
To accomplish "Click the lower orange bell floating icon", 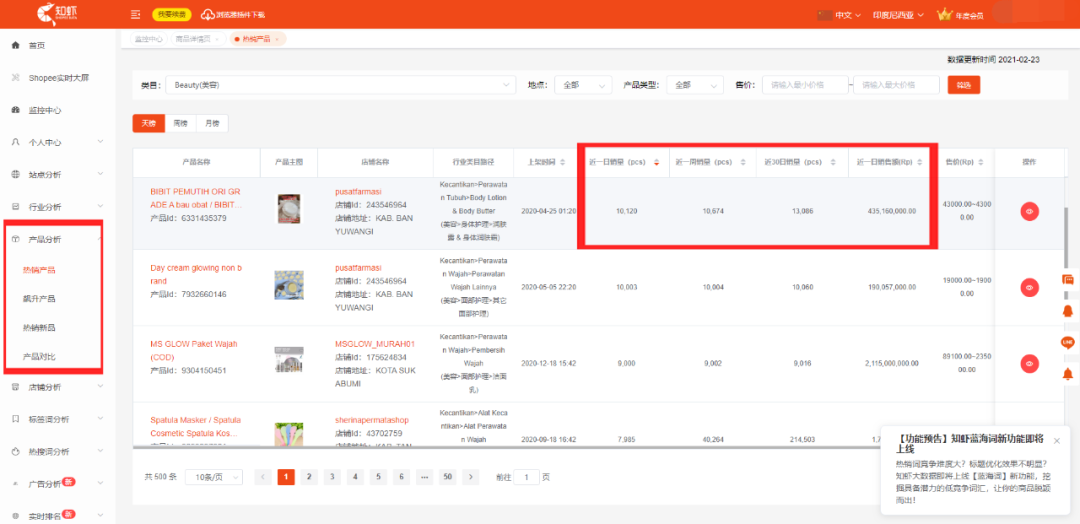I will 1068,374.
